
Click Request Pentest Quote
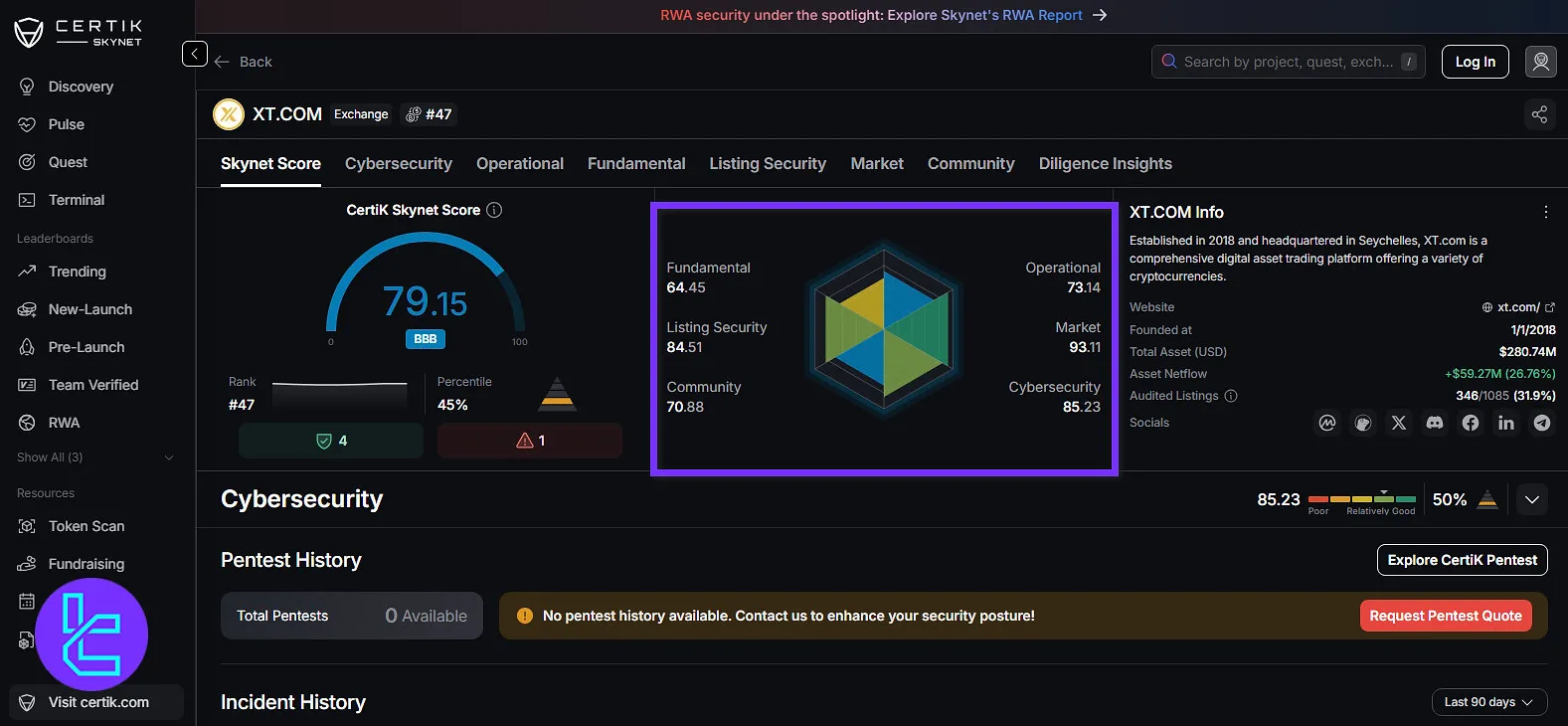1446,616
